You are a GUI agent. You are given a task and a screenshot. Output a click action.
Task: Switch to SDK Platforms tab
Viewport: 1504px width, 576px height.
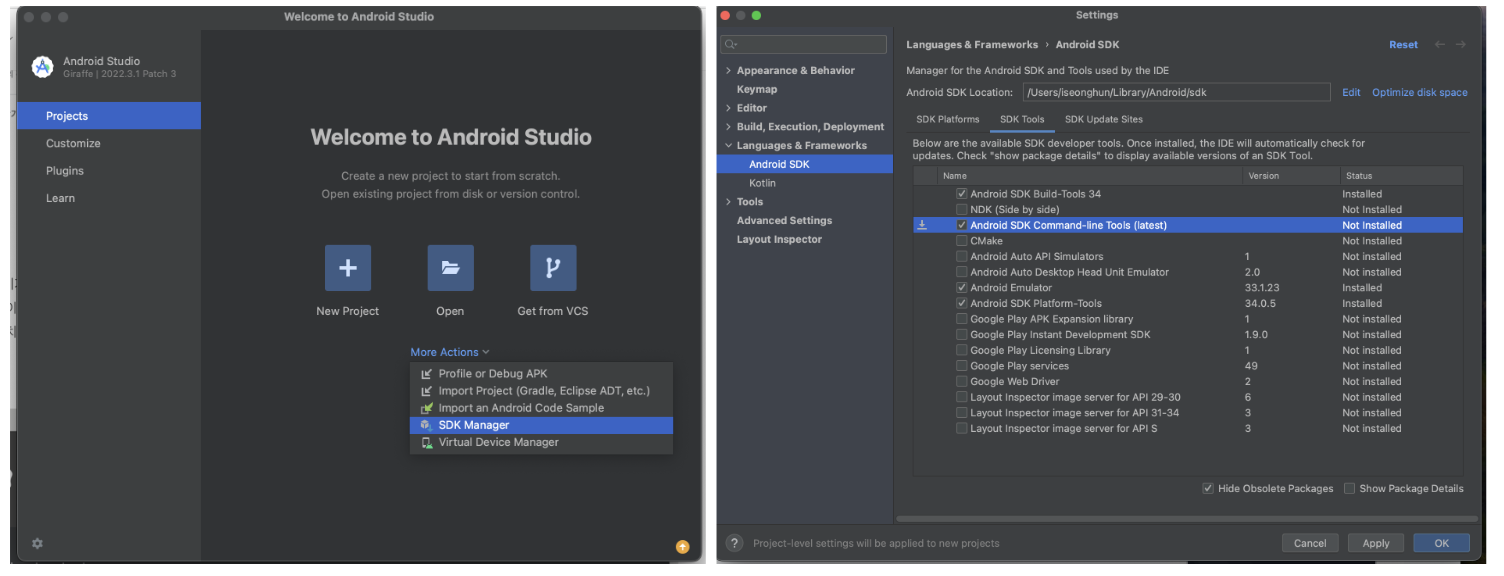coord(947,120)
